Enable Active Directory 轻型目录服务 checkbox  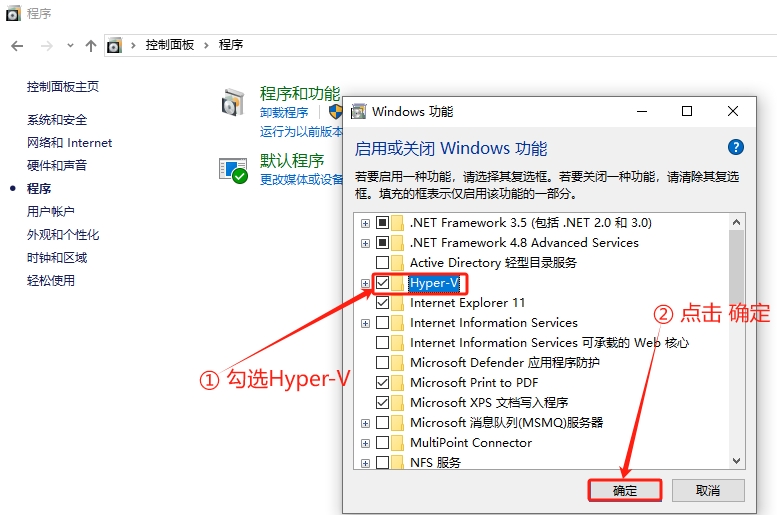[383, 262]
